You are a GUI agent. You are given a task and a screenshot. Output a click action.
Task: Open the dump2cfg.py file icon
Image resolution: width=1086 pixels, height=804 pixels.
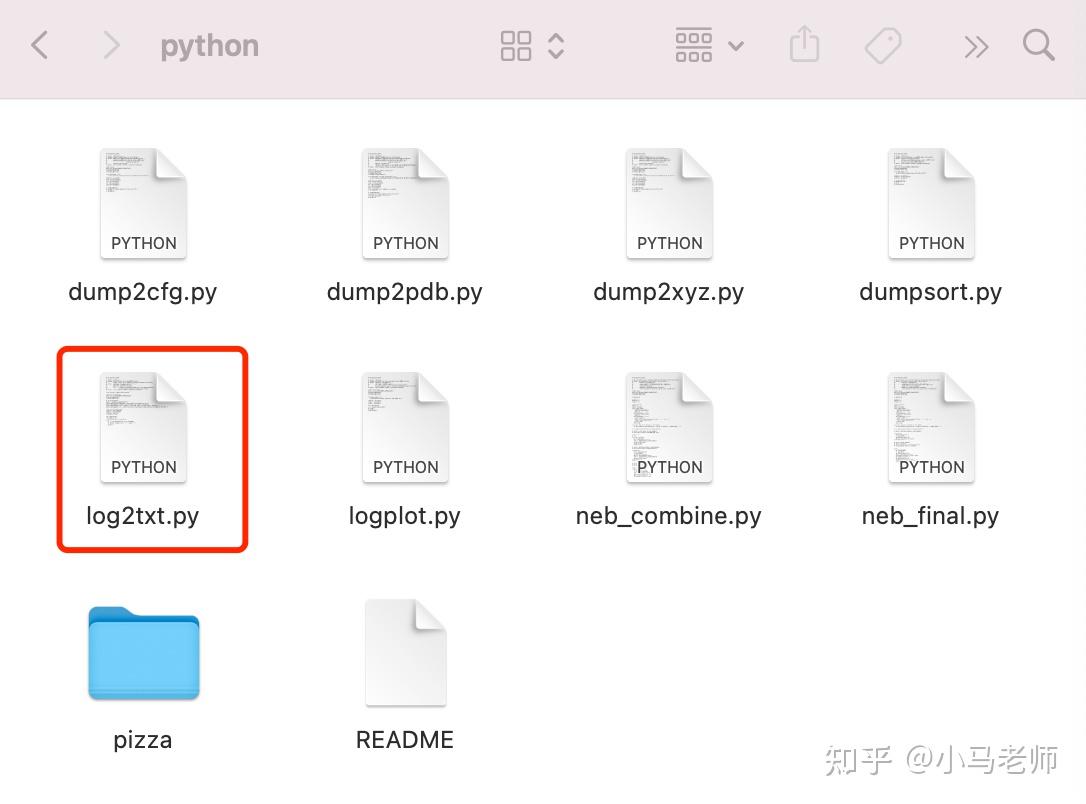pos(142,203)
